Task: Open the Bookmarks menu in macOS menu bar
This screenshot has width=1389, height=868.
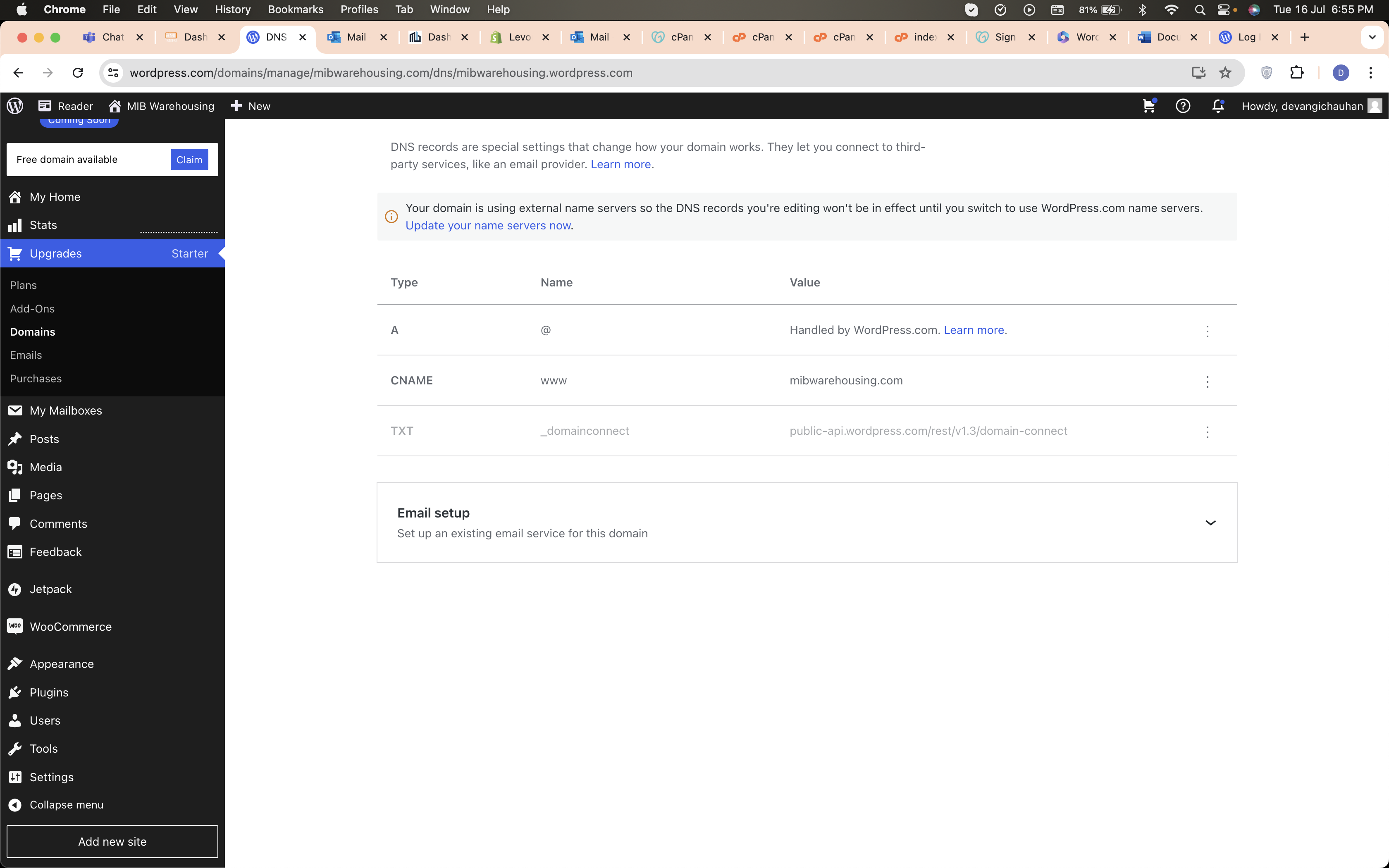Action: pyautogui.click(x=296, y=9)
